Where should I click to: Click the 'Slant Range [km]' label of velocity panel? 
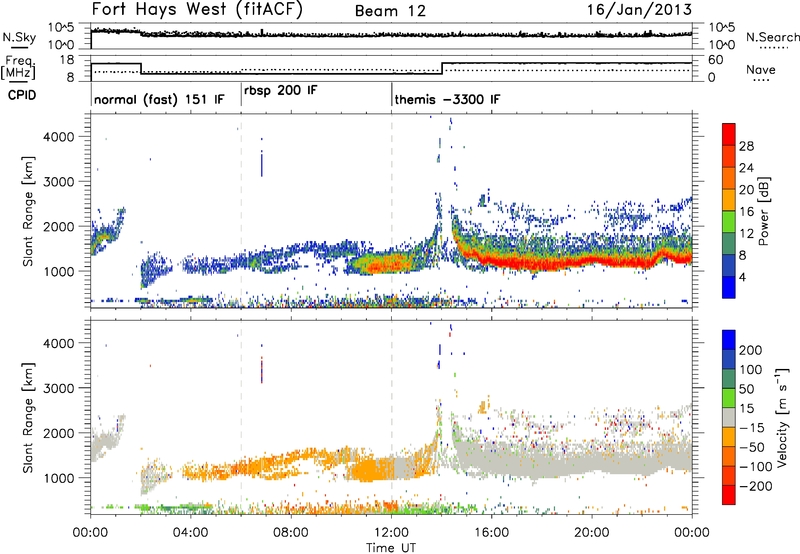(x=28, y=417)
